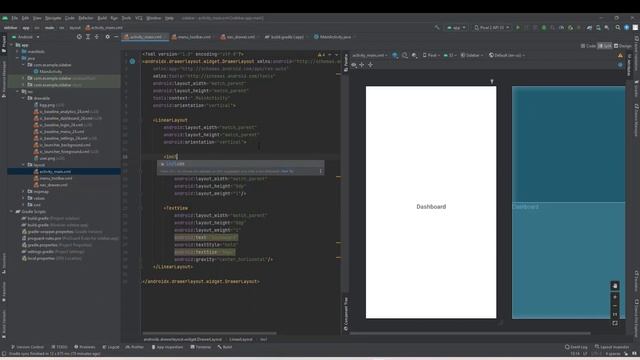Expand the values folder in project tree
This screenshot has height=360, width=640.
pyautogui.click(x=24, y=198)
